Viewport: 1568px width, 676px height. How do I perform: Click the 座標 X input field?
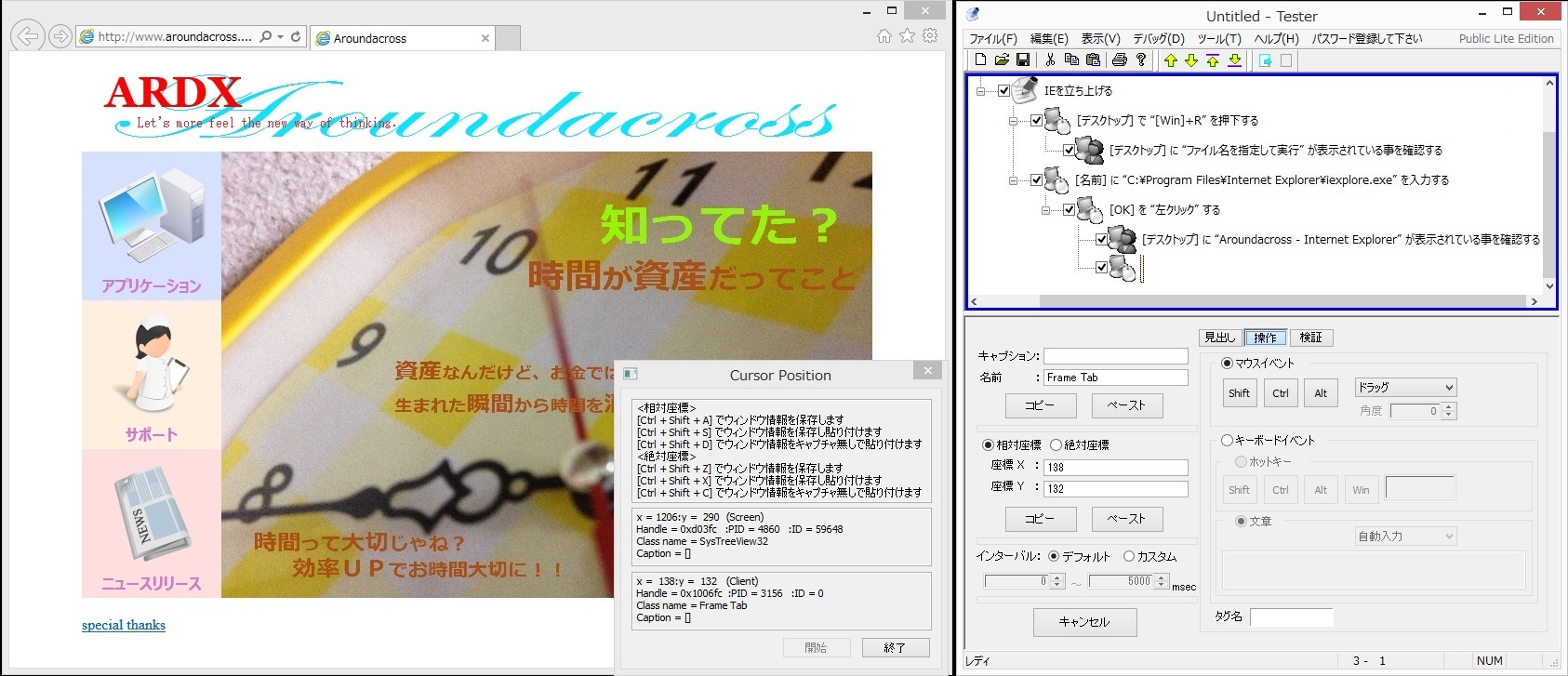(1116, 468)
